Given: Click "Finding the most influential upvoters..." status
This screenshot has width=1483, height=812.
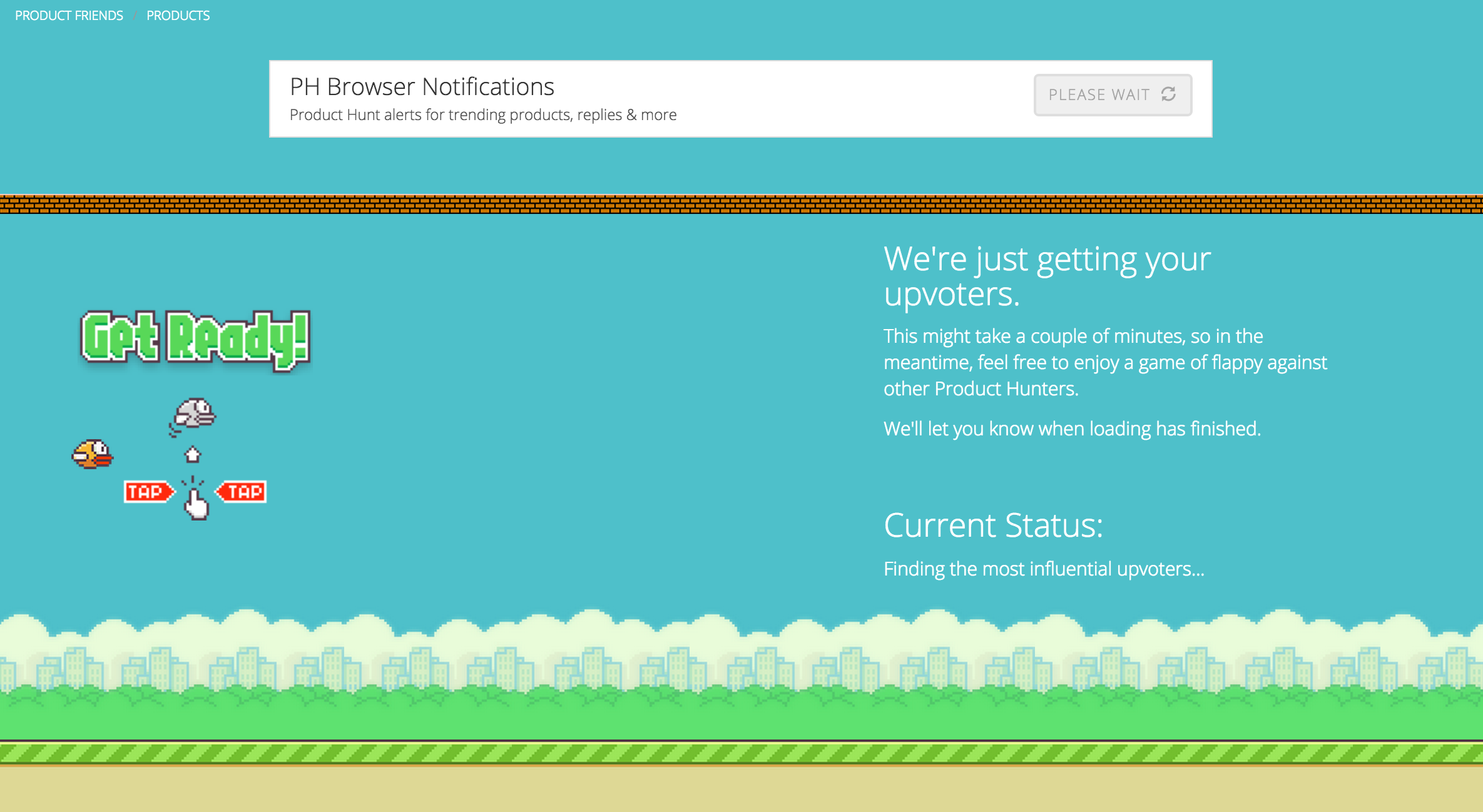Looking at the screenshot, I should click(1044, 569).
